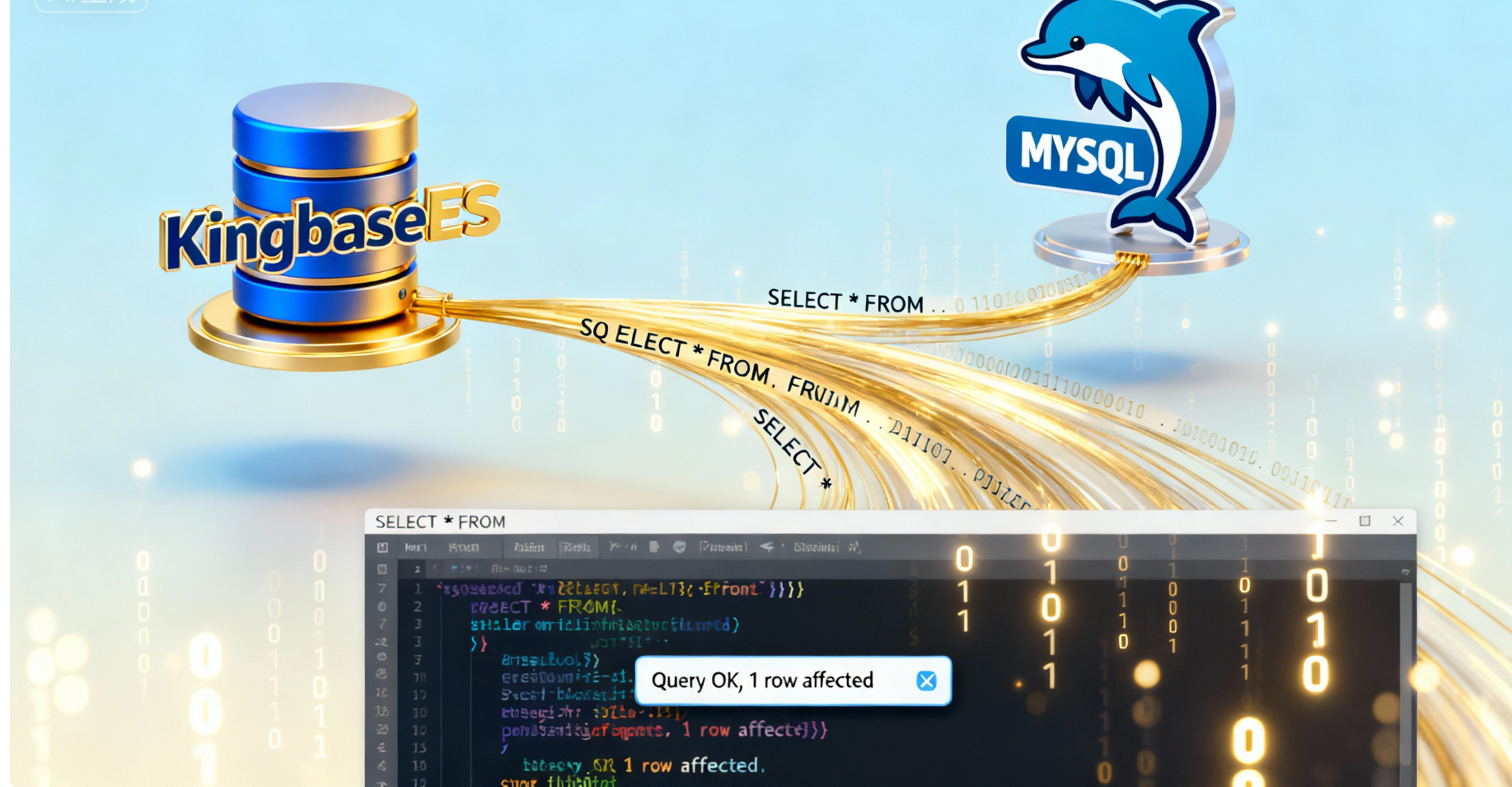Screen dimensions: 1512x787
Task: Maximize the SELECT * FROM editor window
Action: coord(1365,521)
